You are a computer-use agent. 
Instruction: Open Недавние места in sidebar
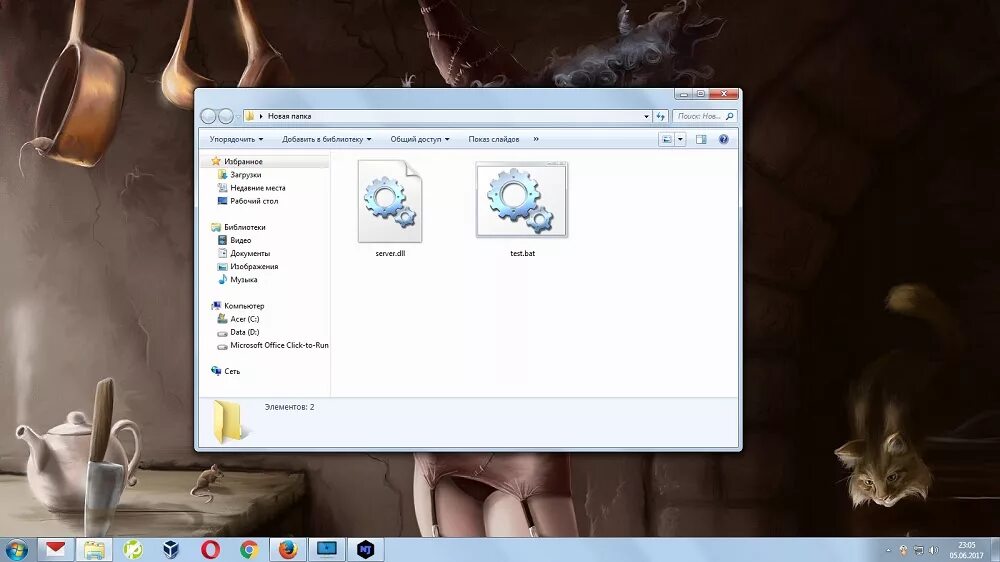click(x=258, y=188)
